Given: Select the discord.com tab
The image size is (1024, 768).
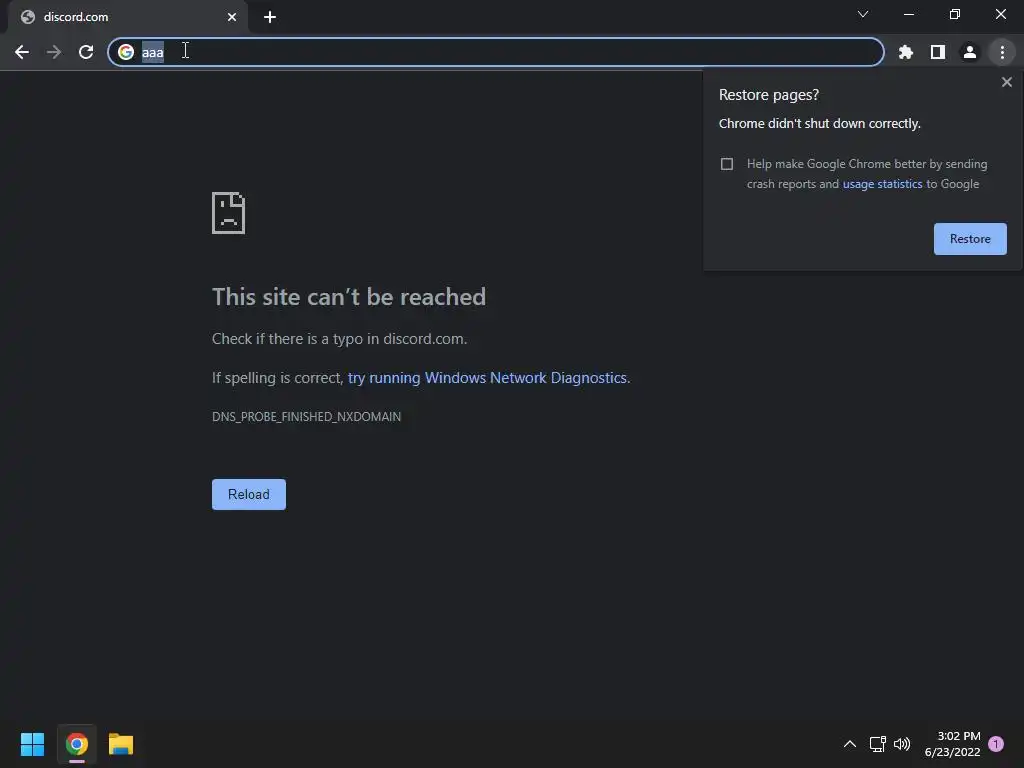Looking at the screenshot, I should click(127, 17).
